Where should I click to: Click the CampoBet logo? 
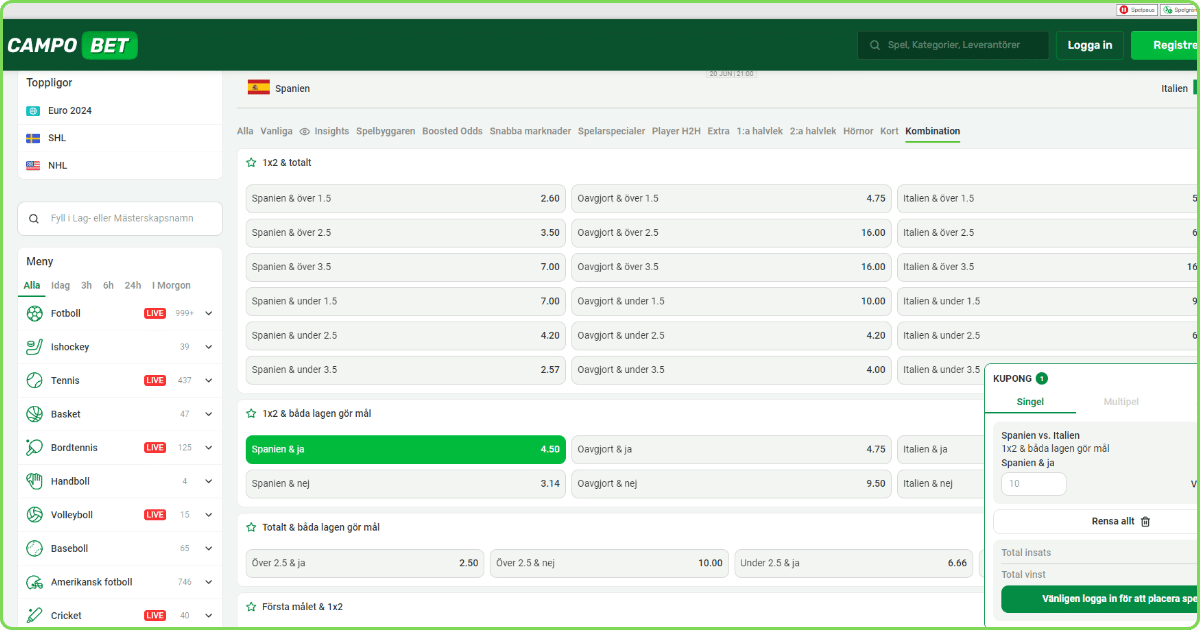72,45
